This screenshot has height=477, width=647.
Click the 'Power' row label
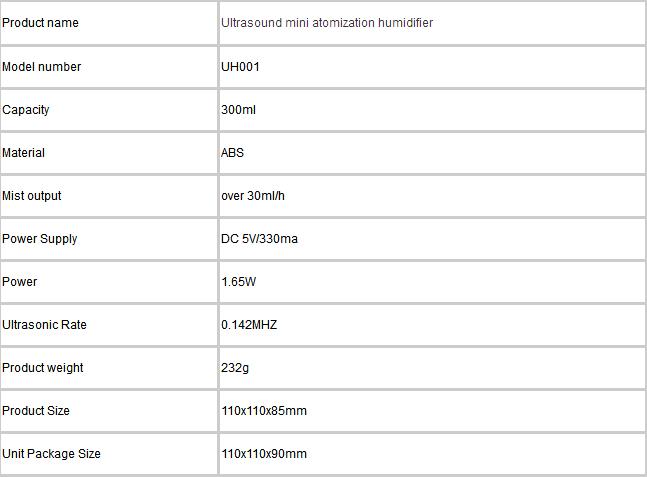coord(19,281)
